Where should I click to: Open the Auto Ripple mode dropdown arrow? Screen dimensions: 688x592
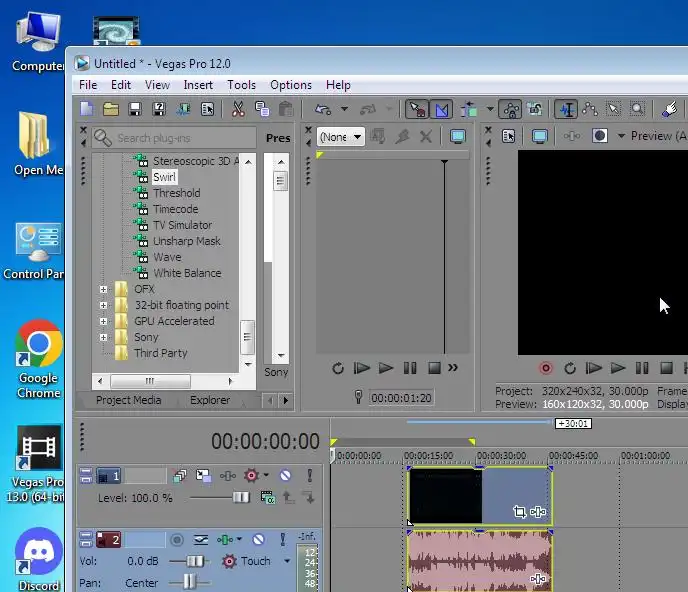490,109
